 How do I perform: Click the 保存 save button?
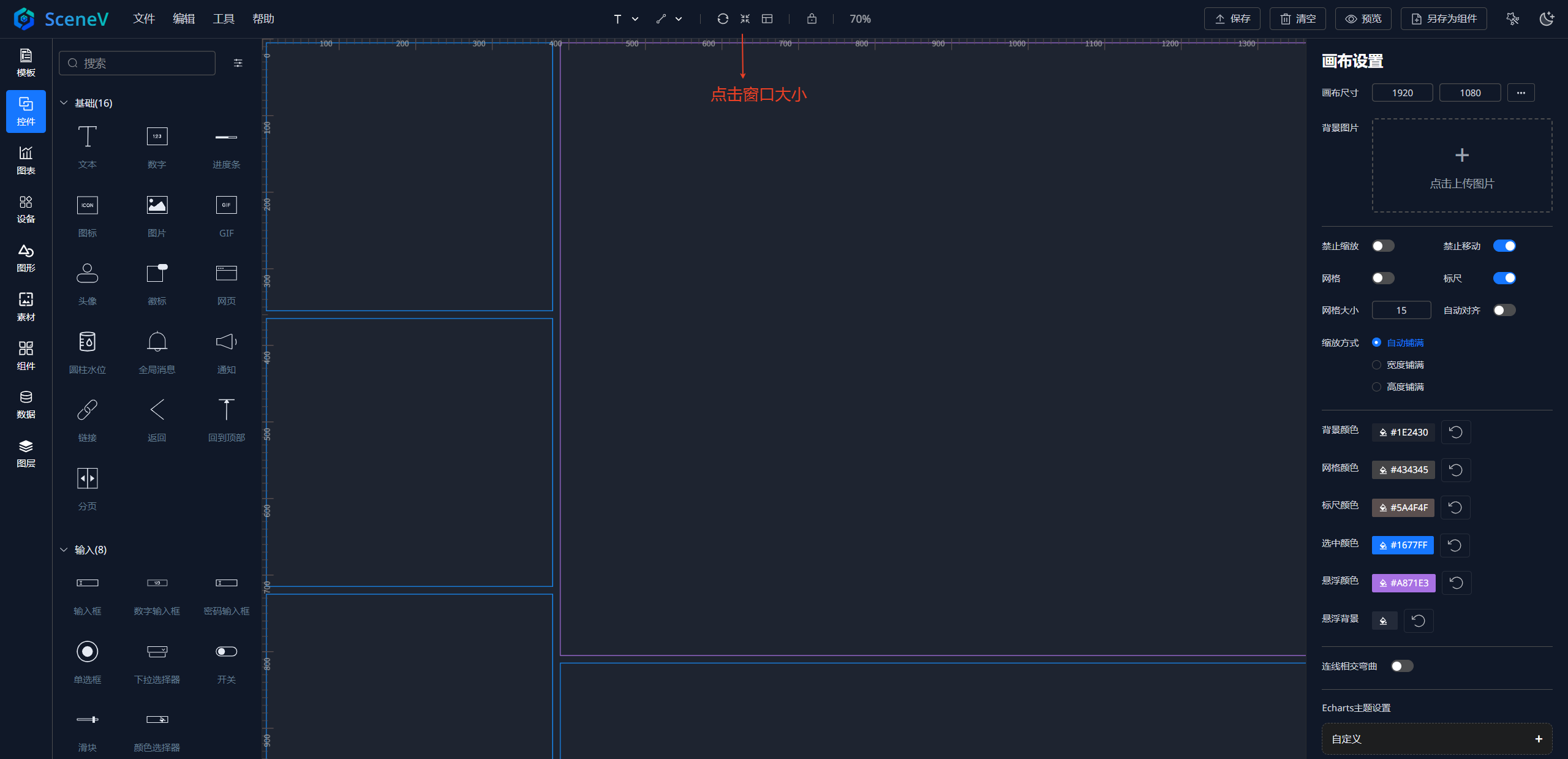click(1232, 19)
